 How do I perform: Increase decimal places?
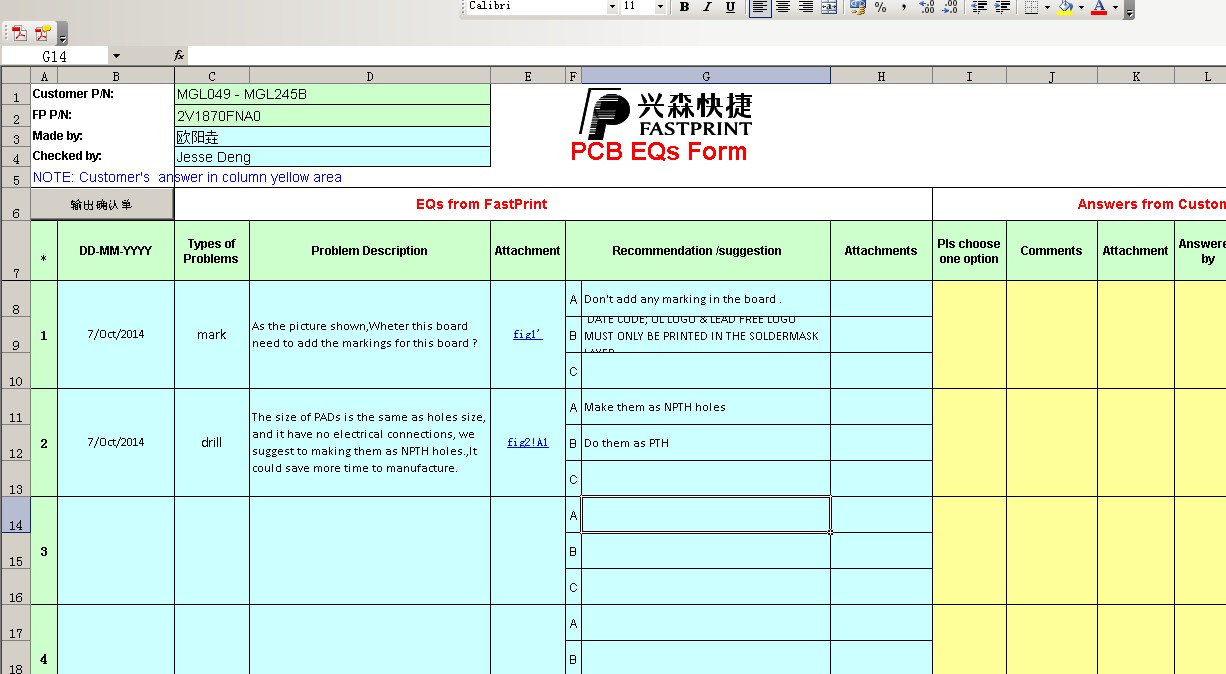(x=927, y=7)
